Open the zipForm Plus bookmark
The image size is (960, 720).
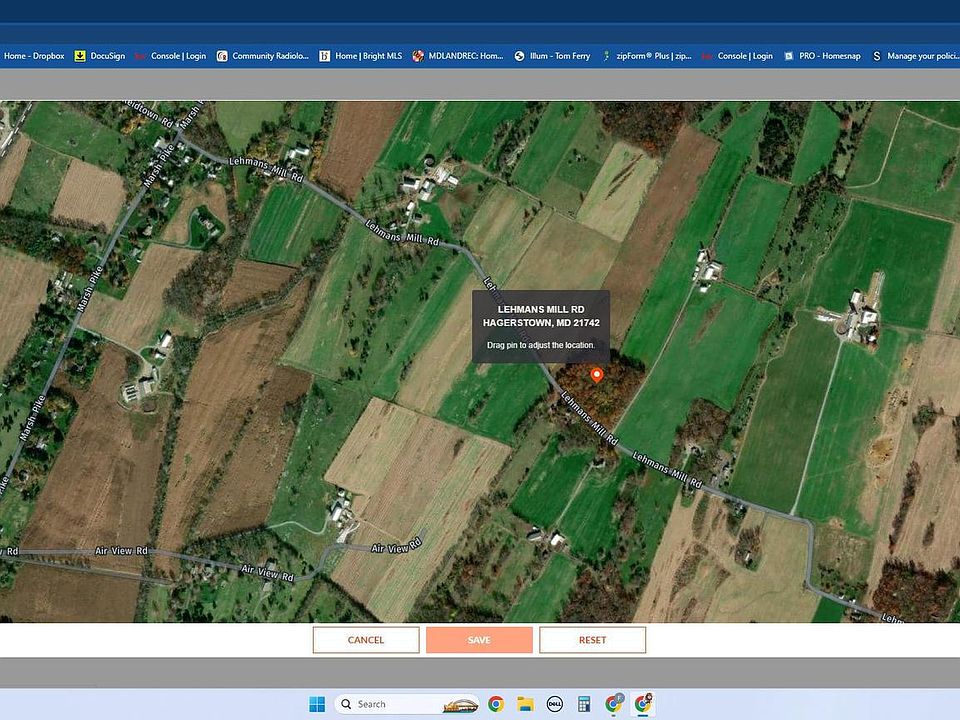click(647, 56)
